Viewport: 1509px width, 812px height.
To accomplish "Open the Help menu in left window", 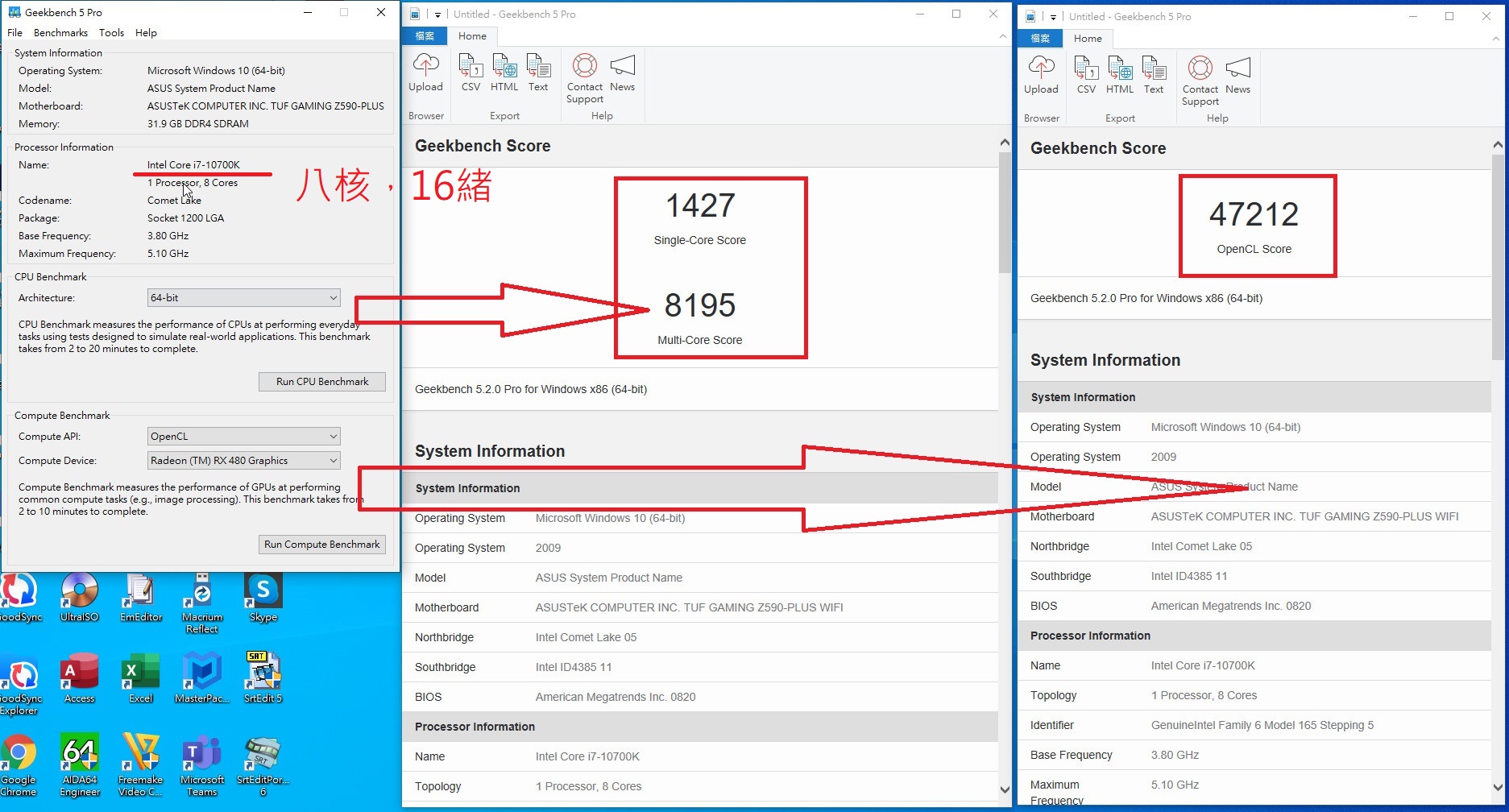I will point(146,33).
